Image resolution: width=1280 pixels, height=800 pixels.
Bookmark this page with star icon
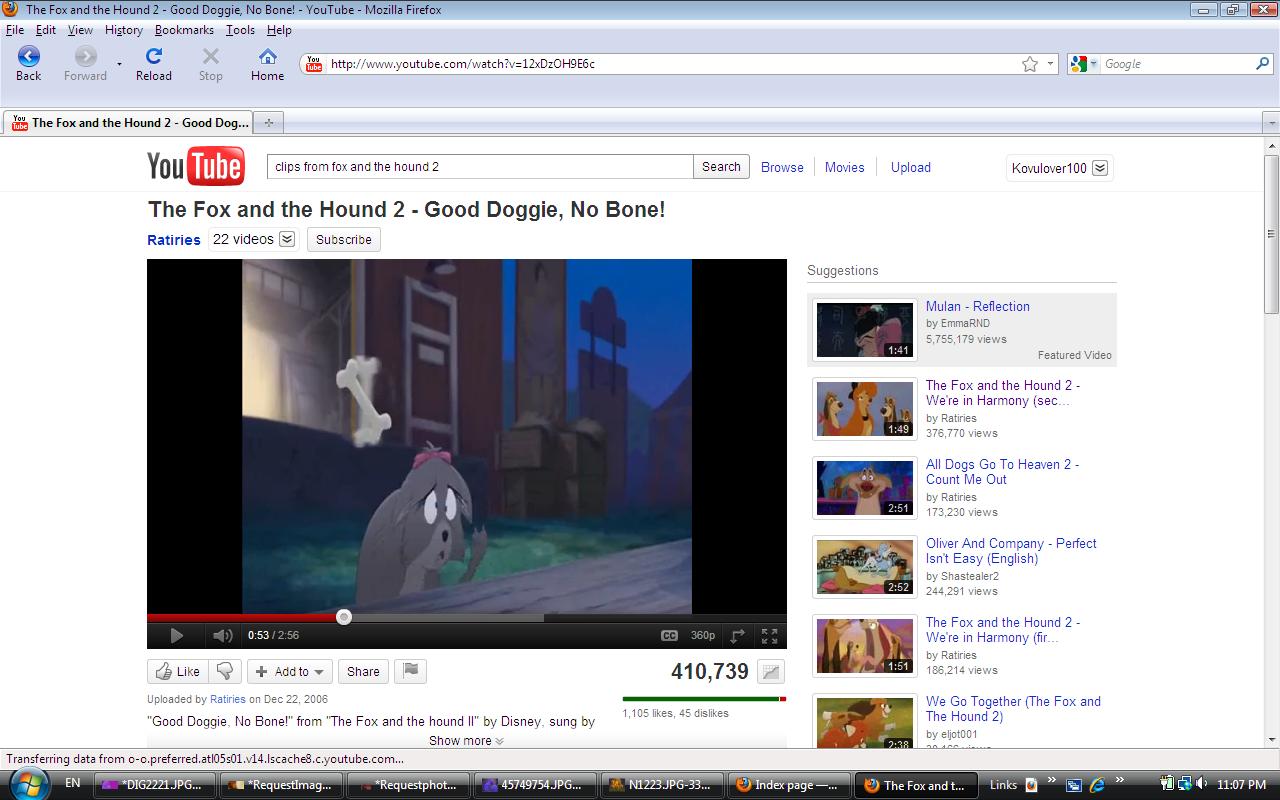tap(1030, 64)
